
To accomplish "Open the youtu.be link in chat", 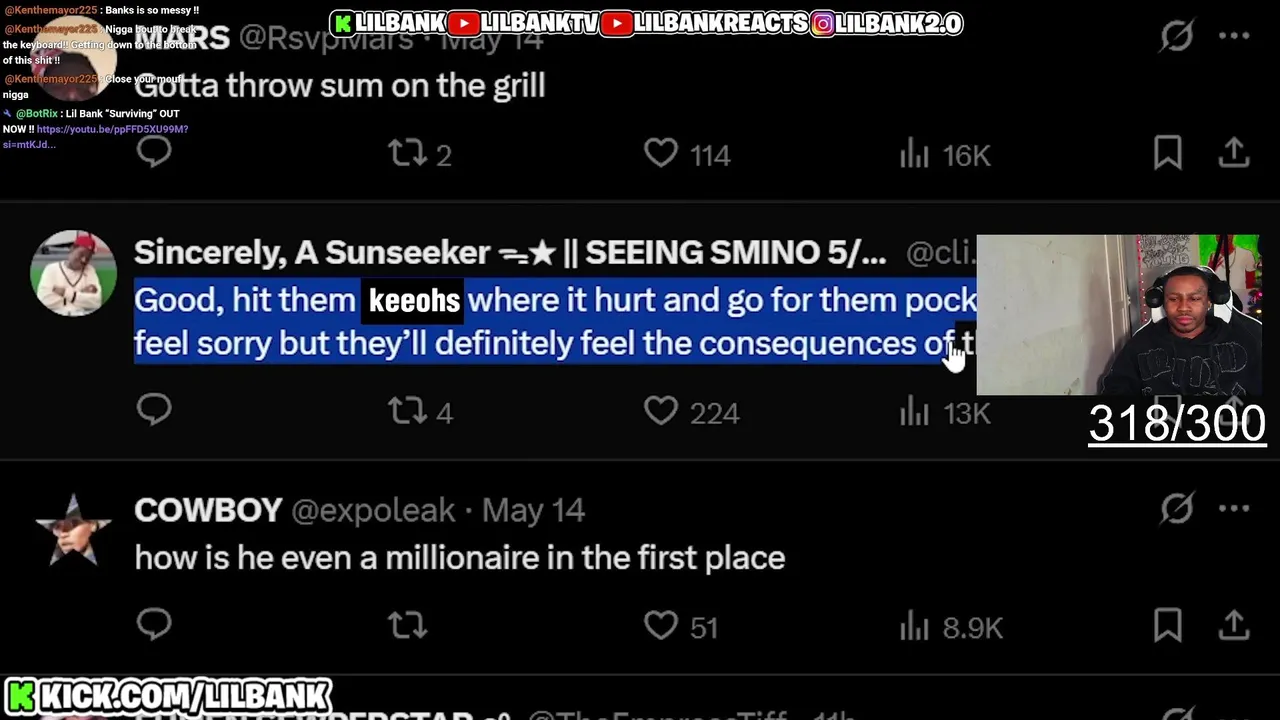I will [x=112, y=129].
